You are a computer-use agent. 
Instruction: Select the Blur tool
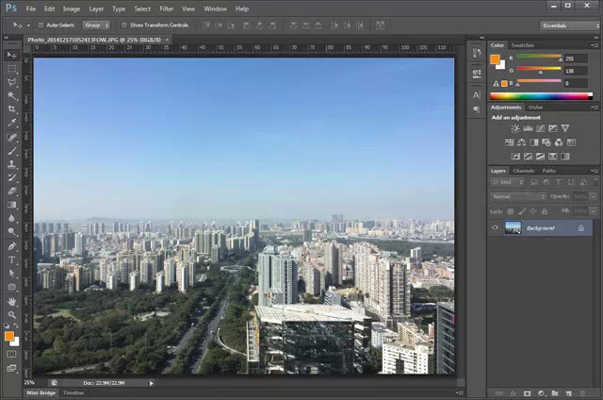(x=12, y=218)
